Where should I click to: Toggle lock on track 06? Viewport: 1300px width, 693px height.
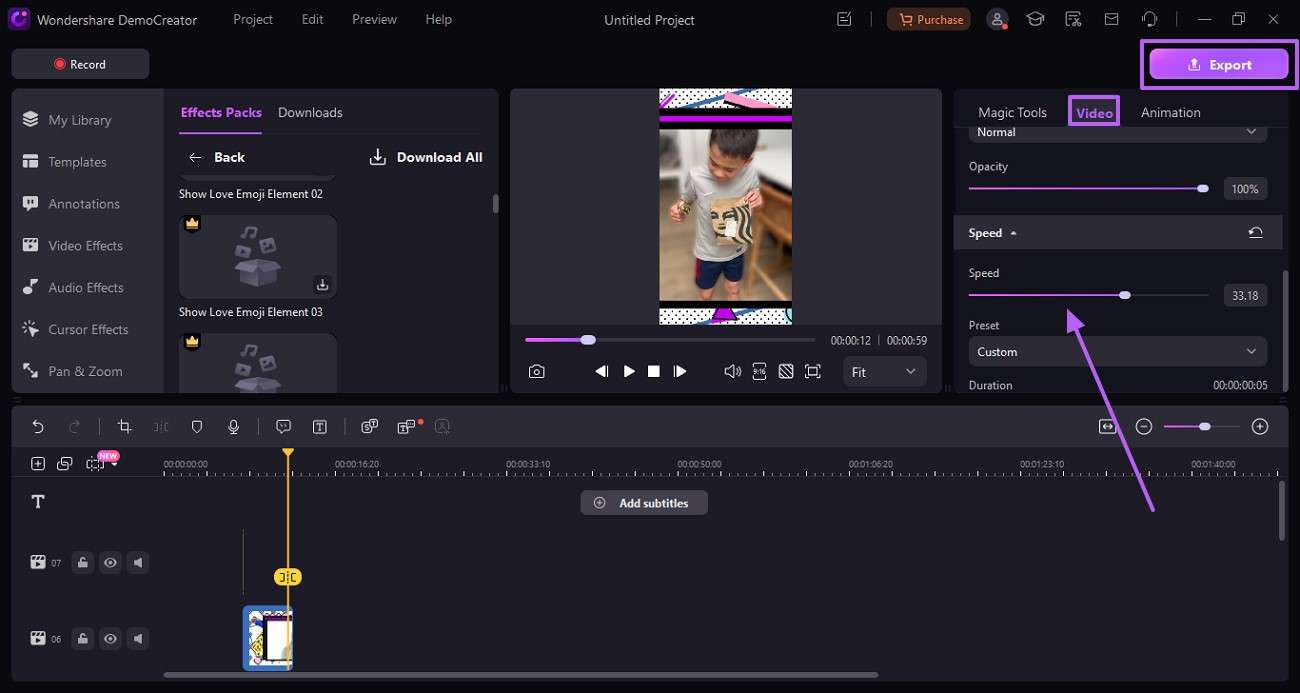[83, 638]
